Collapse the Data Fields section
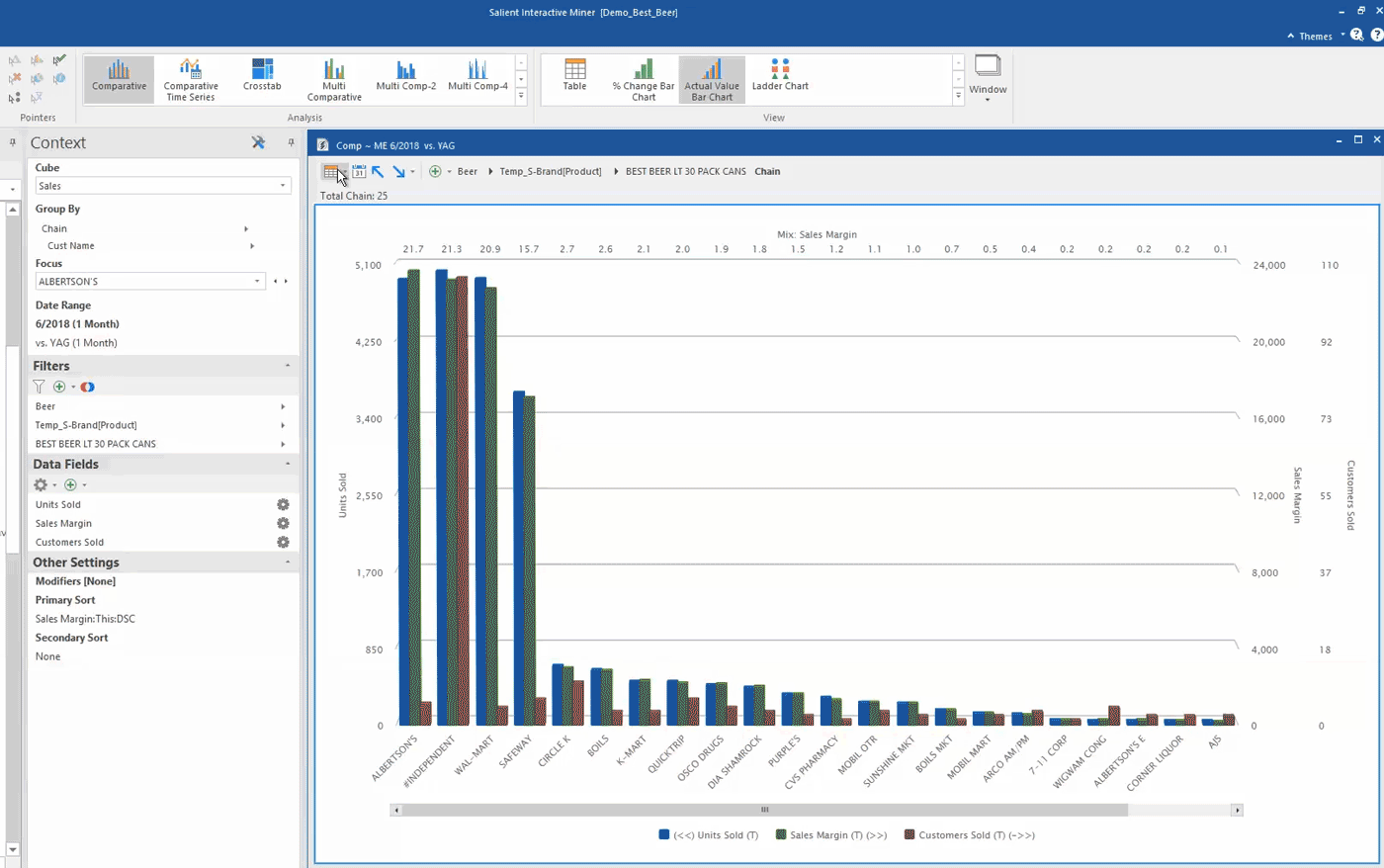The height and width of the screenshot is (868, 1384). pos(288,464)
